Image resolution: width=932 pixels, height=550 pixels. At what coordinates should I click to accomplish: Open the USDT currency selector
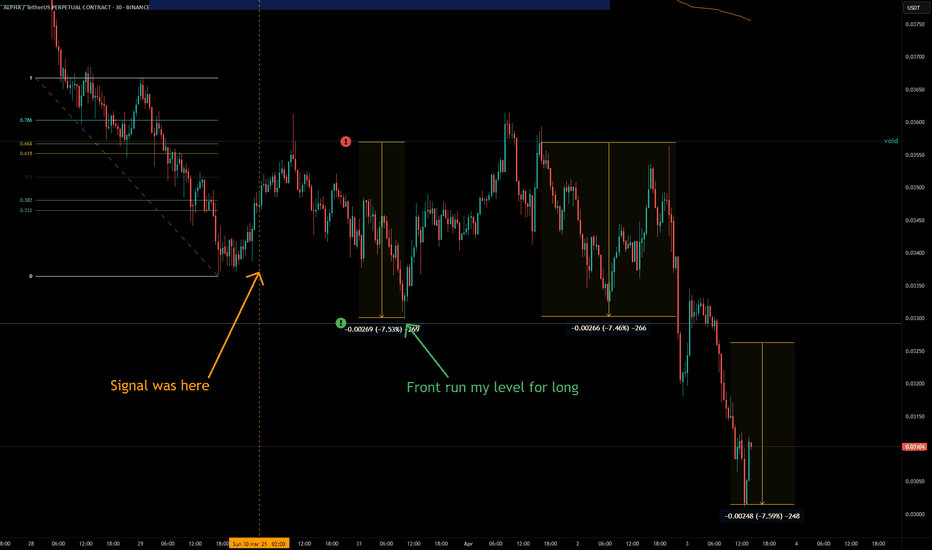[912, 8]
